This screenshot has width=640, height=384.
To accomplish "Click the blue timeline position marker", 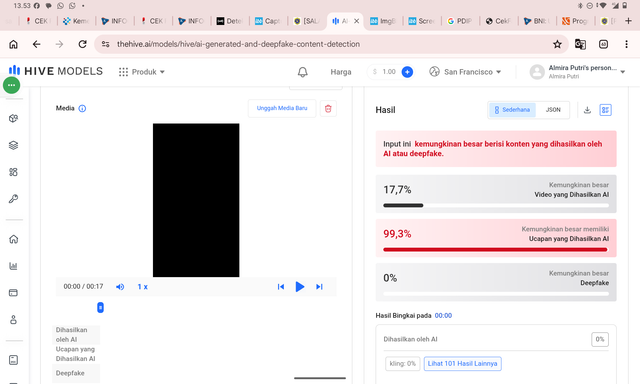I will pyautogui.click(x=100, y=307).
